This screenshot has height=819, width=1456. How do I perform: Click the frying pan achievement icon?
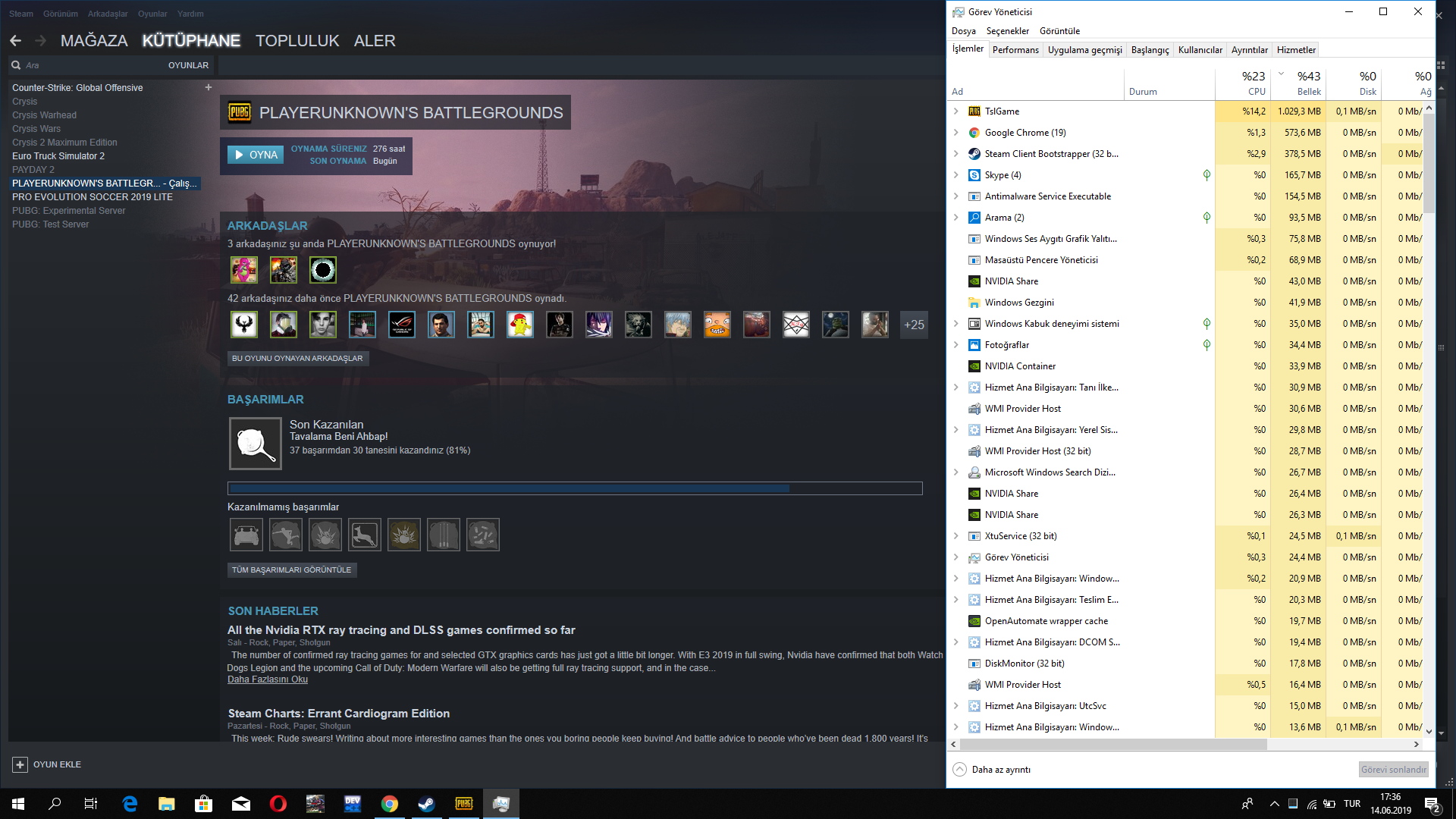[x=256, y=444]
